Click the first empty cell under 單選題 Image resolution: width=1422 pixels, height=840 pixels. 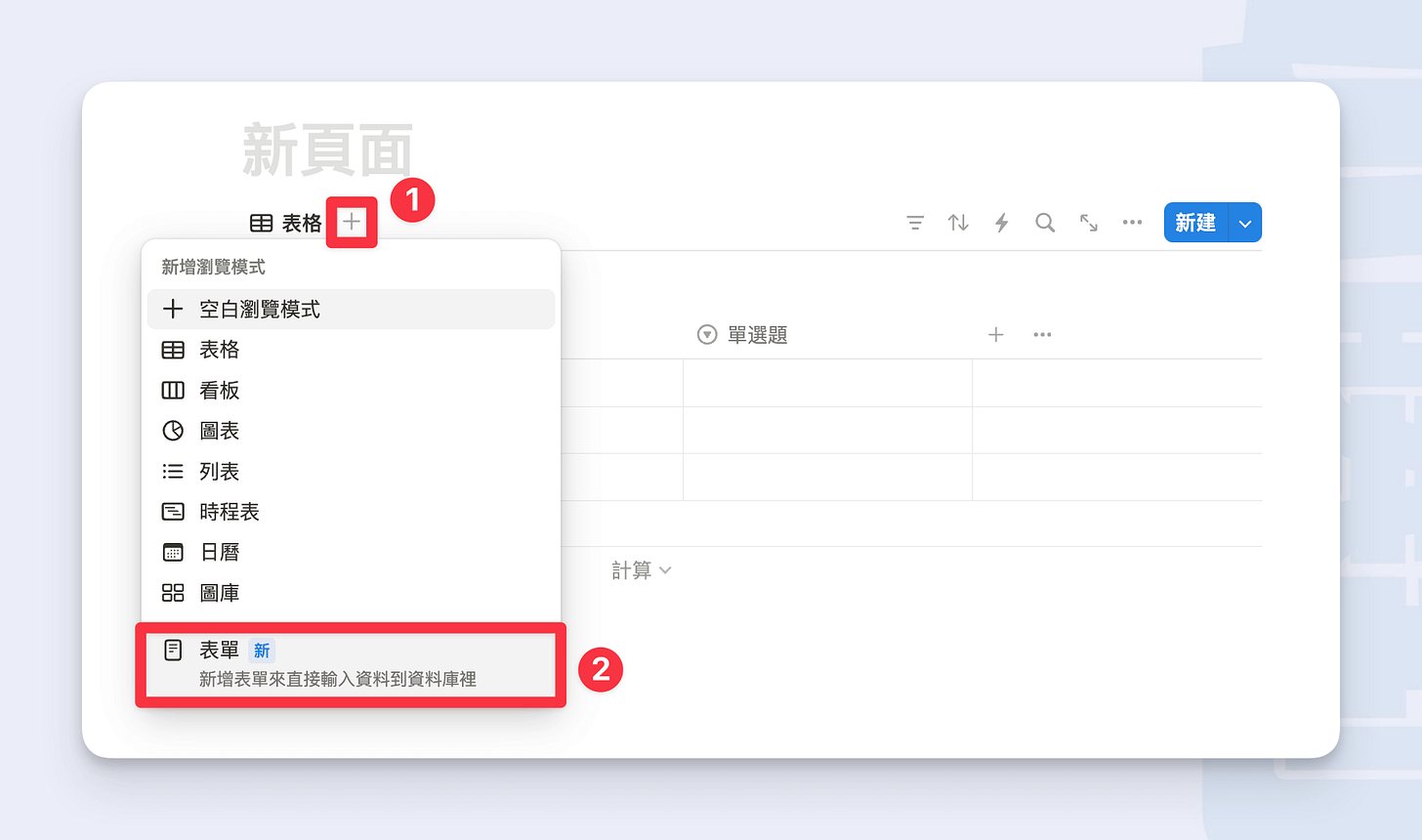(x=828, y=383)
